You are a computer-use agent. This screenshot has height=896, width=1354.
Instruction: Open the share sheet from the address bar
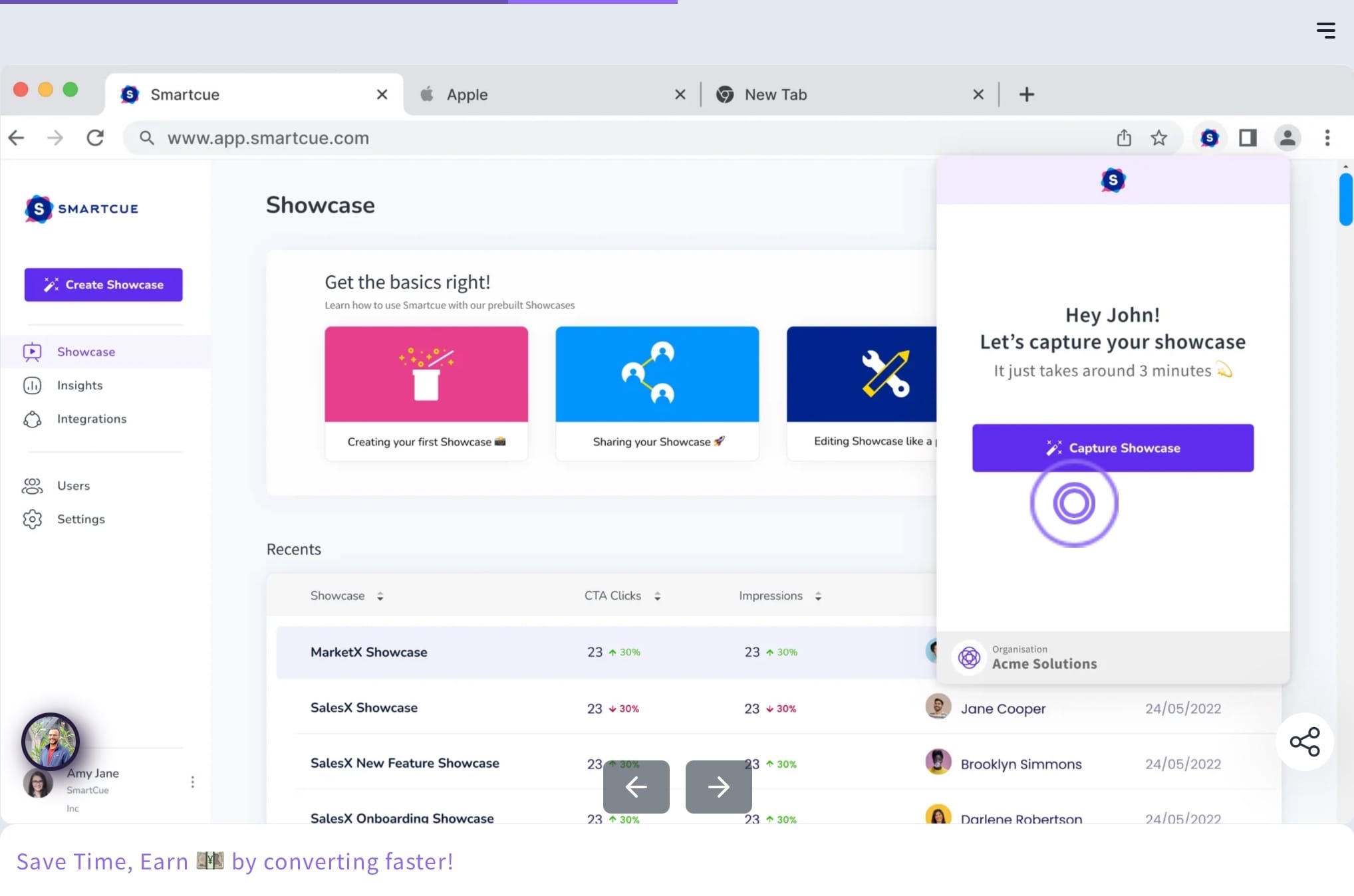coord(1125,138)
